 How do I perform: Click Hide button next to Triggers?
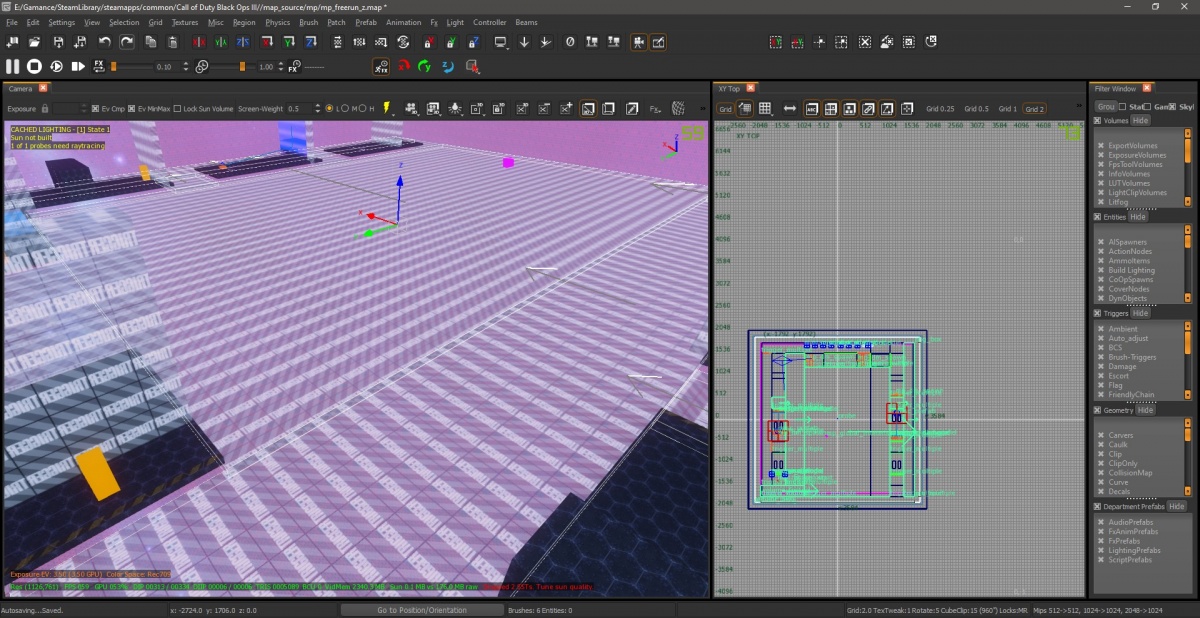(1140, 313)
